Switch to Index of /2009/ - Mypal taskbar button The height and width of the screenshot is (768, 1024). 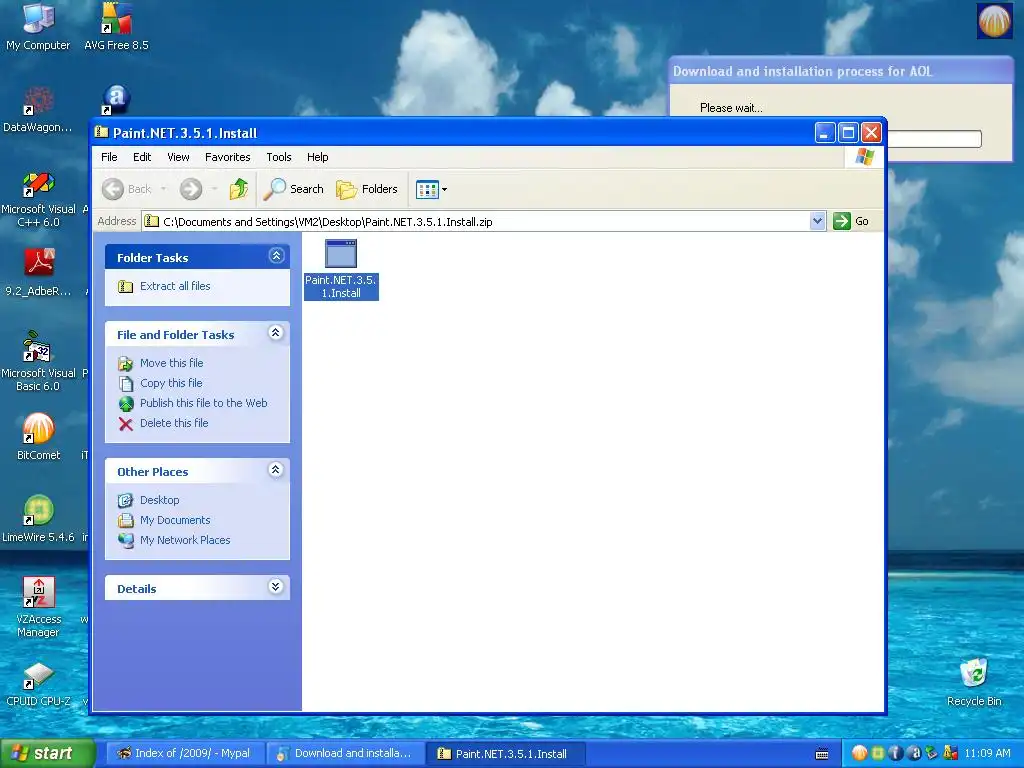184,753
